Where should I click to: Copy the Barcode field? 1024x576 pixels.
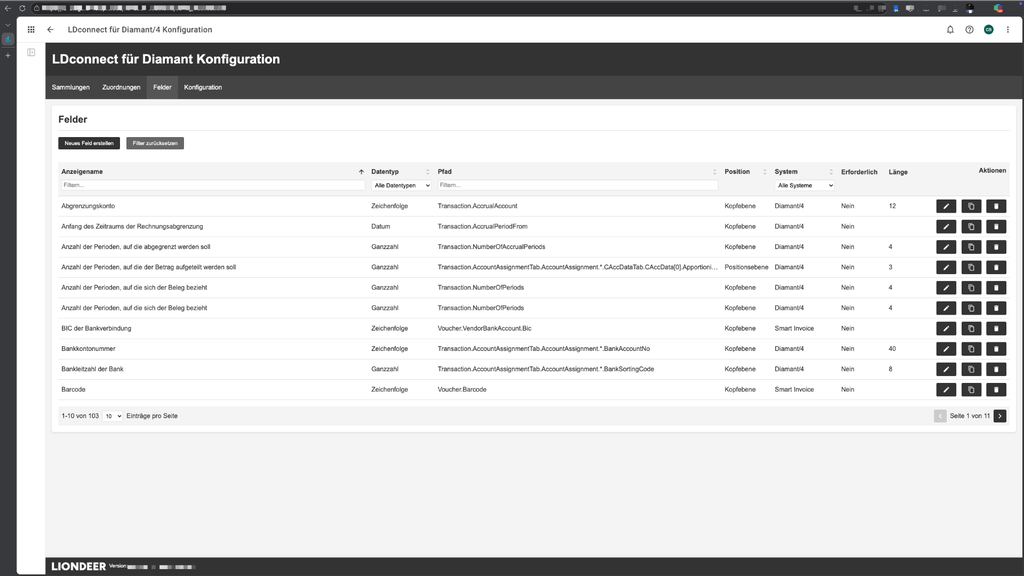971,390
